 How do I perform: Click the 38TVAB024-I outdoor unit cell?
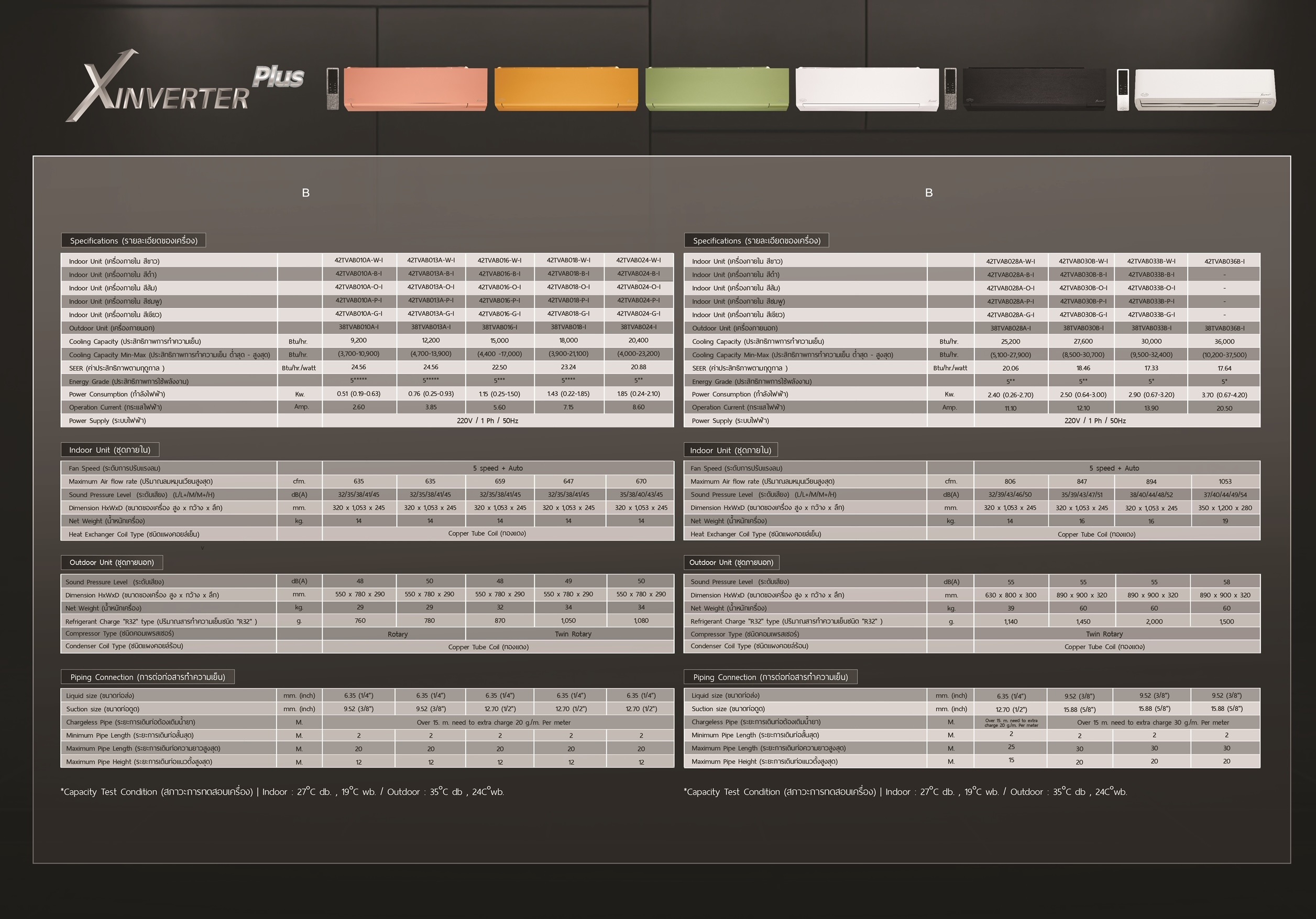click(x=638, y=327)
